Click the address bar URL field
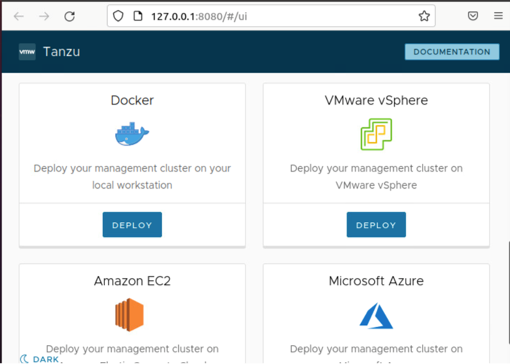 271,16
